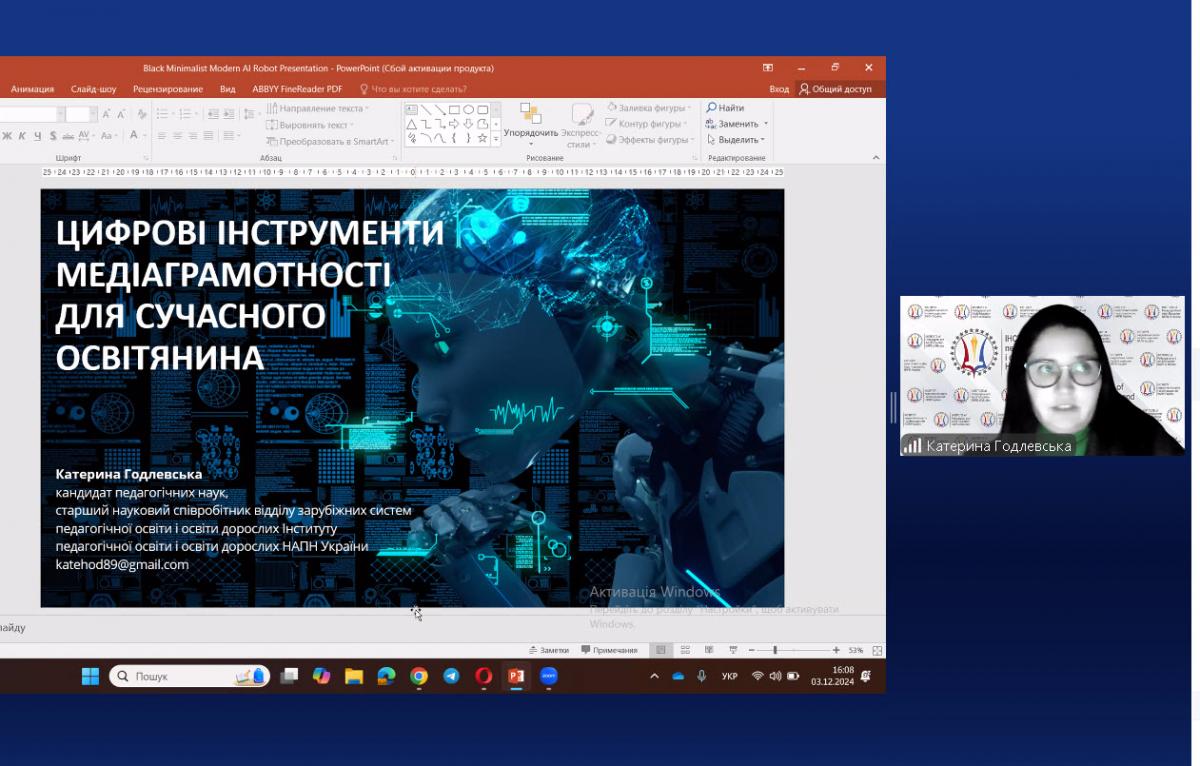Select the right arrow shape
Screen dimensions: 1200x766
click(x=454, y=124)
